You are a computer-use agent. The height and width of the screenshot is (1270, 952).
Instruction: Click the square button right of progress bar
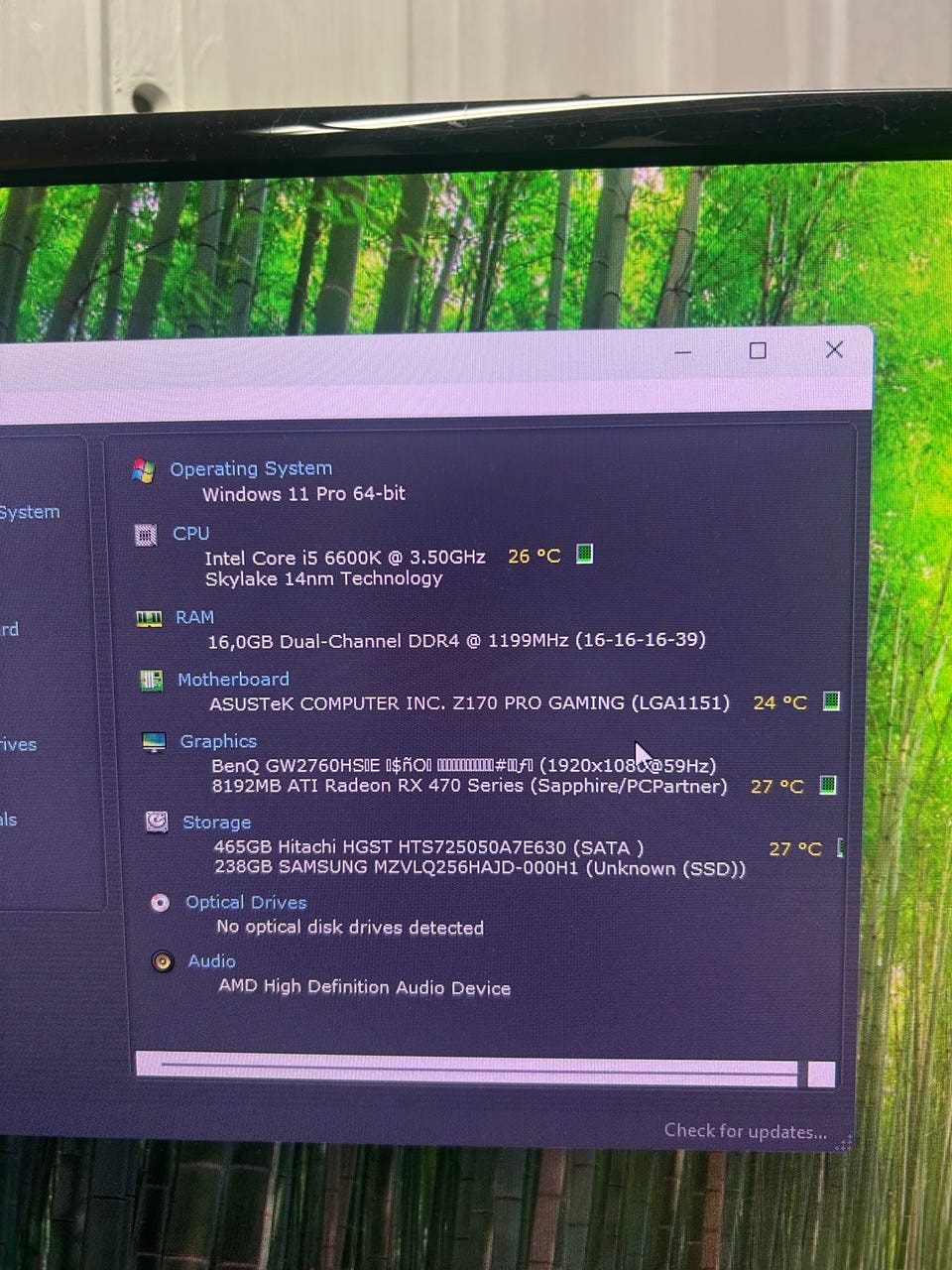pos(821,1075)
